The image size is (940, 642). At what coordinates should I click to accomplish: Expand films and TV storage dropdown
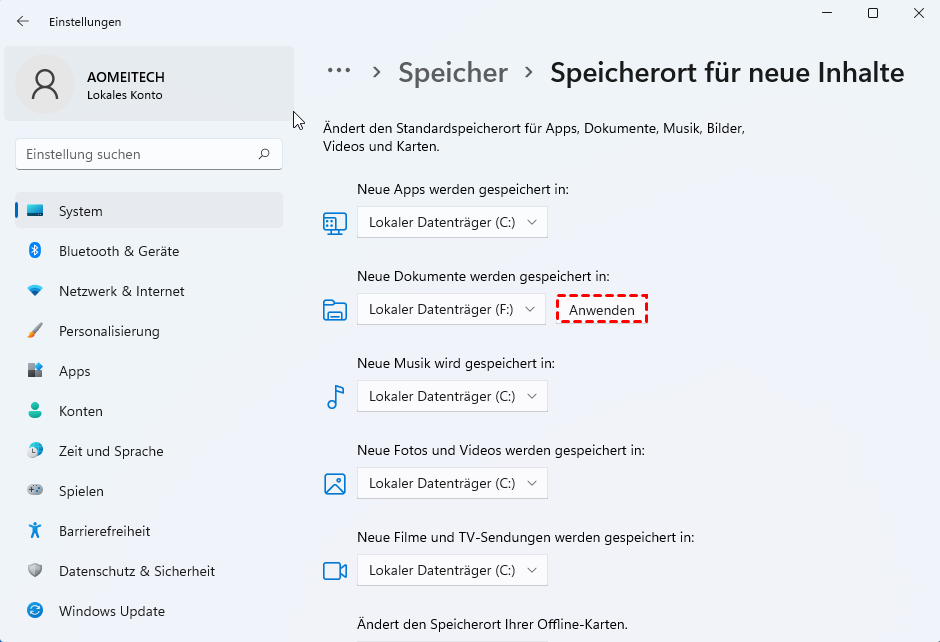pyautogui.click(x=452, y=570)
